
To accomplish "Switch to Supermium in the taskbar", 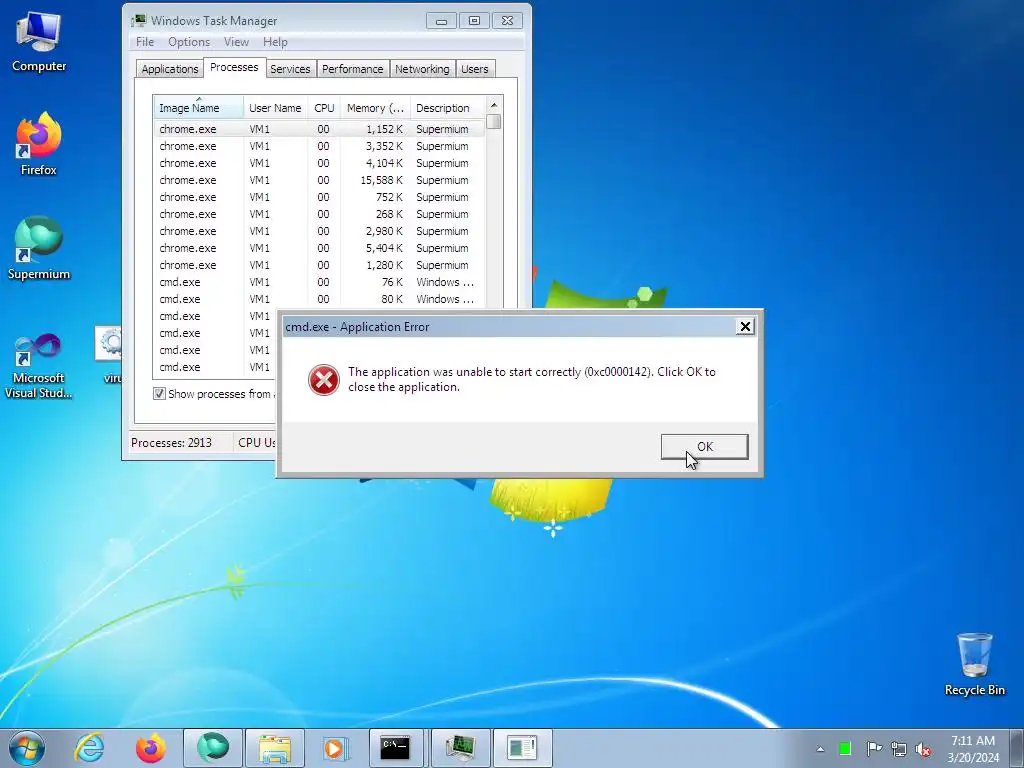I will (213, 748).
